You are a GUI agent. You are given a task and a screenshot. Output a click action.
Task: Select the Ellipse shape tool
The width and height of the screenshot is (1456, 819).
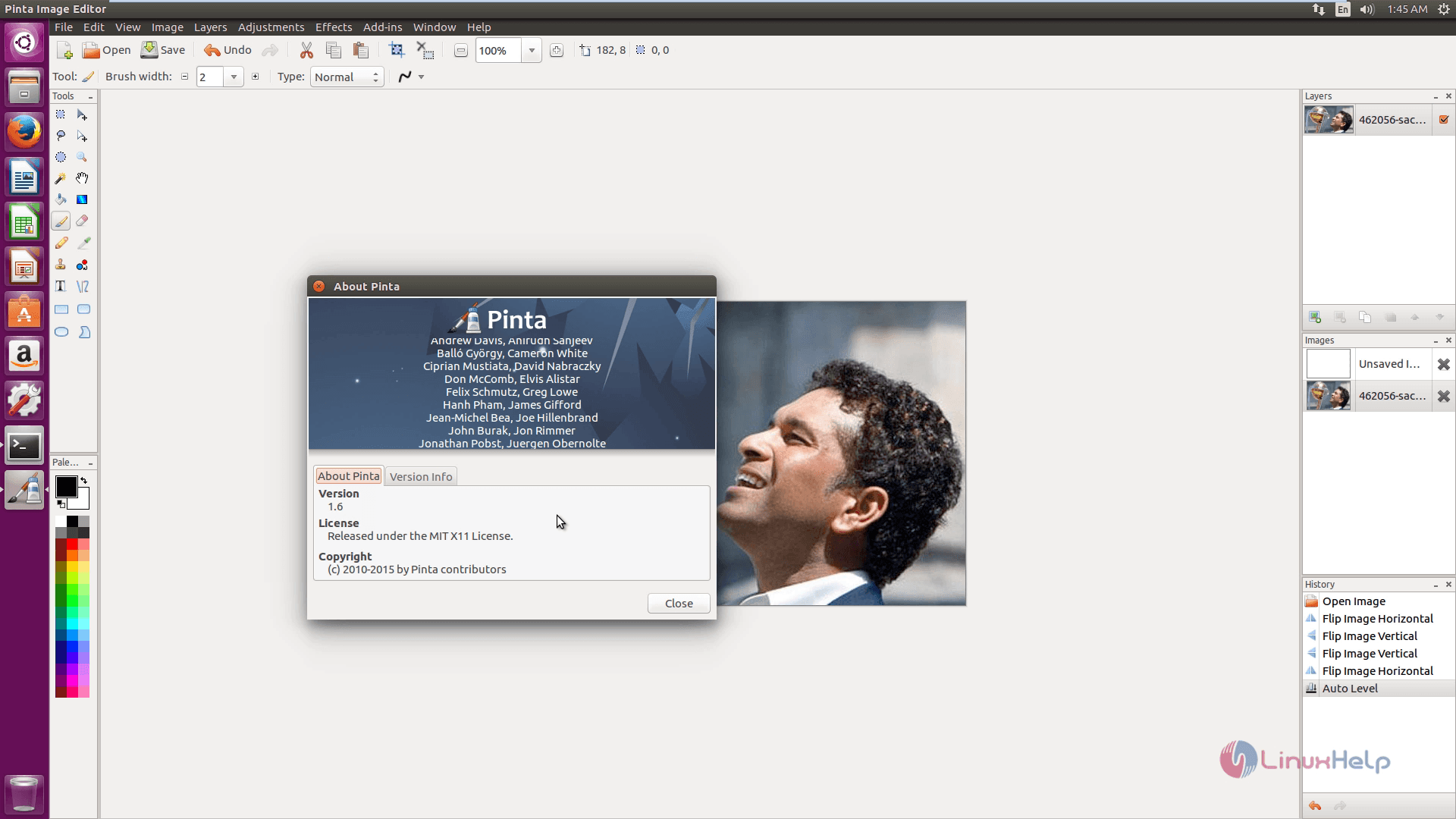(x=61, y=332)
